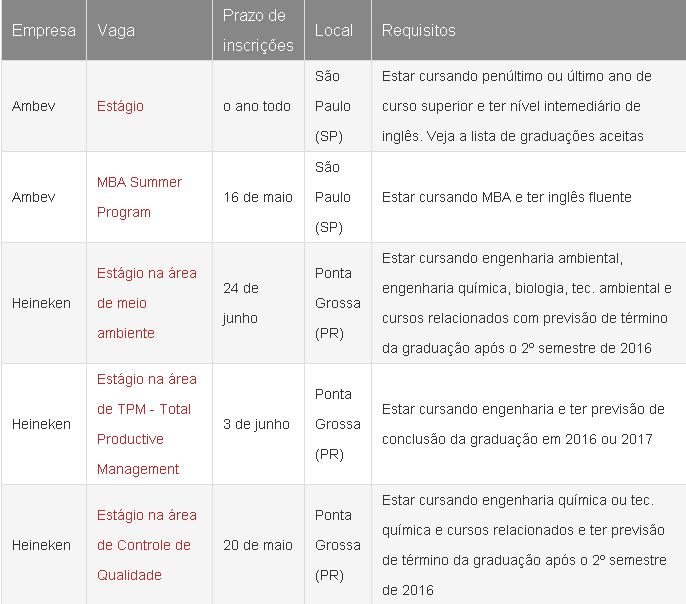Open the "MBA Summer Program" link

(139, 197)
